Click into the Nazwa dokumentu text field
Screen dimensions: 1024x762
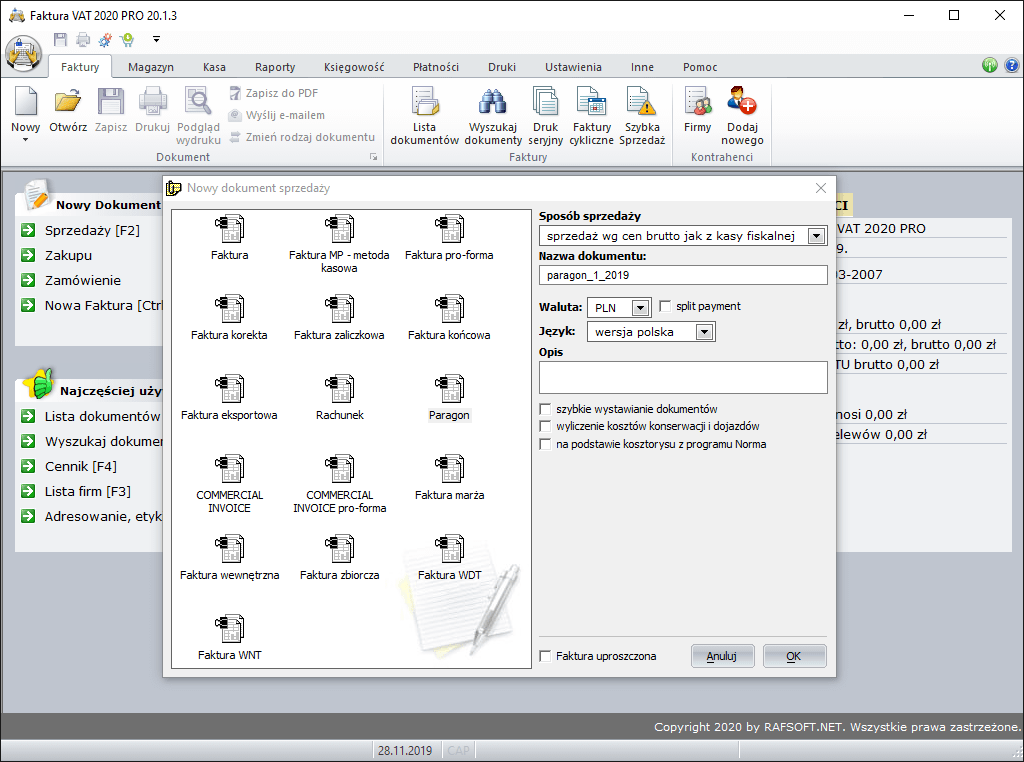682,275
